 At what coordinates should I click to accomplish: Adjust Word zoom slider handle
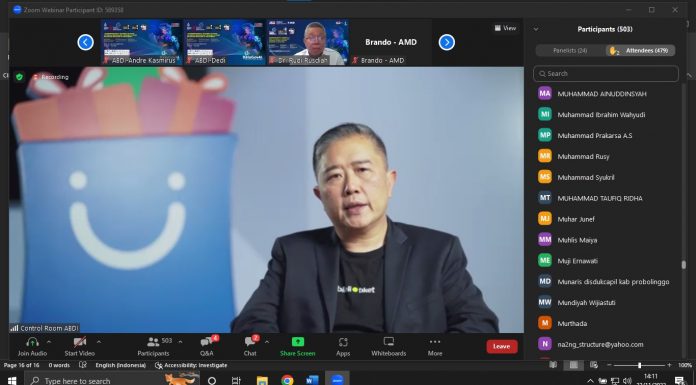[639, 365]
